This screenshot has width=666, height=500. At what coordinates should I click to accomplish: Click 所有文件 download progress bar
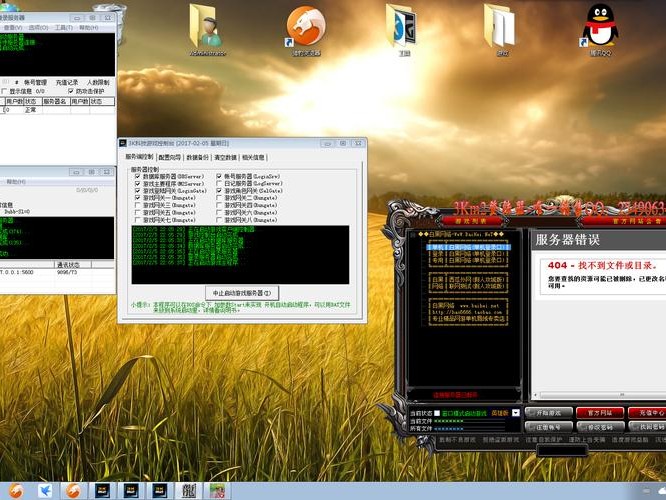point(470,429)
